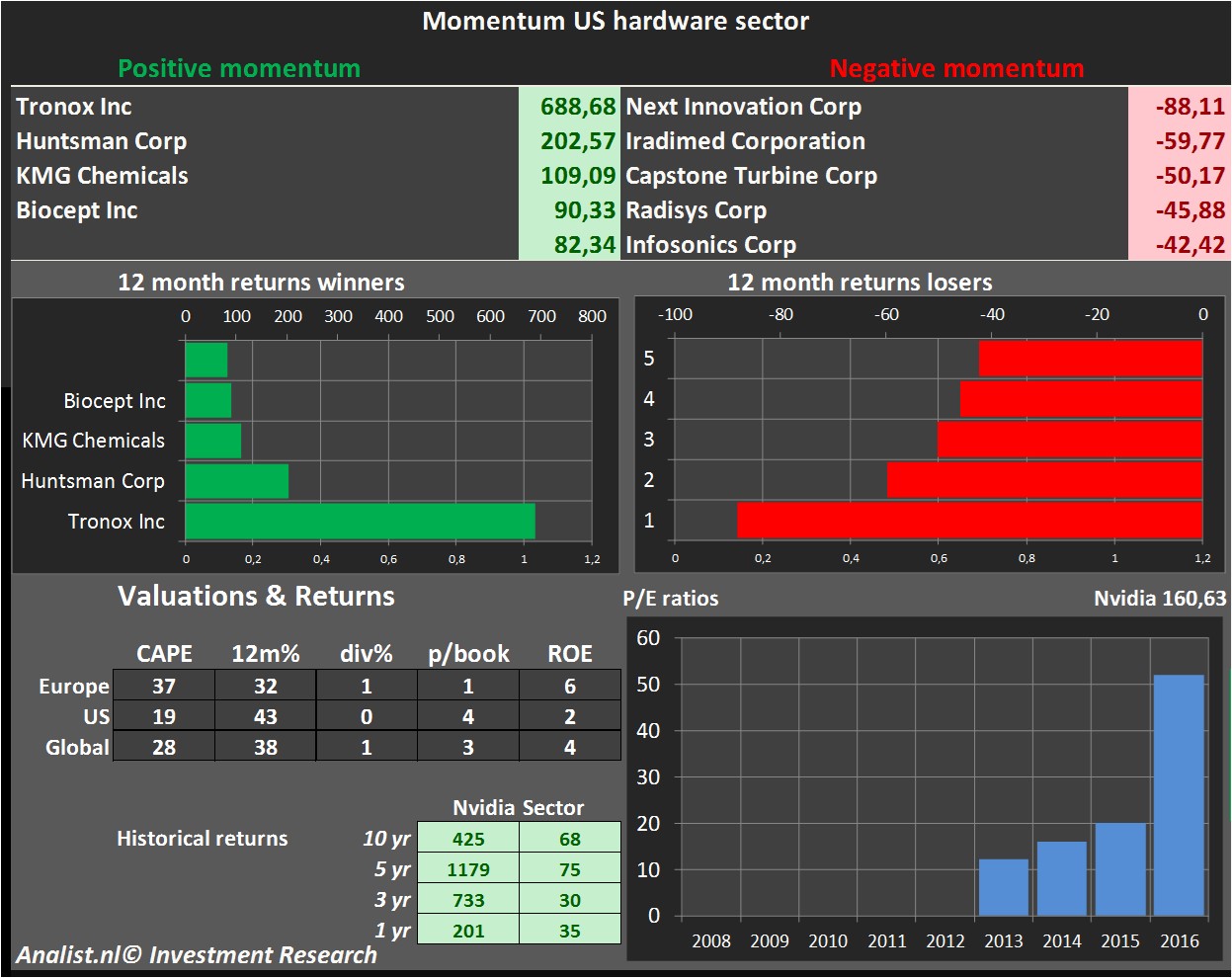Viewport: 1232px width, 978px height.
Task: Click the Global CAPE cell showing 28
Action: [164, 747]
